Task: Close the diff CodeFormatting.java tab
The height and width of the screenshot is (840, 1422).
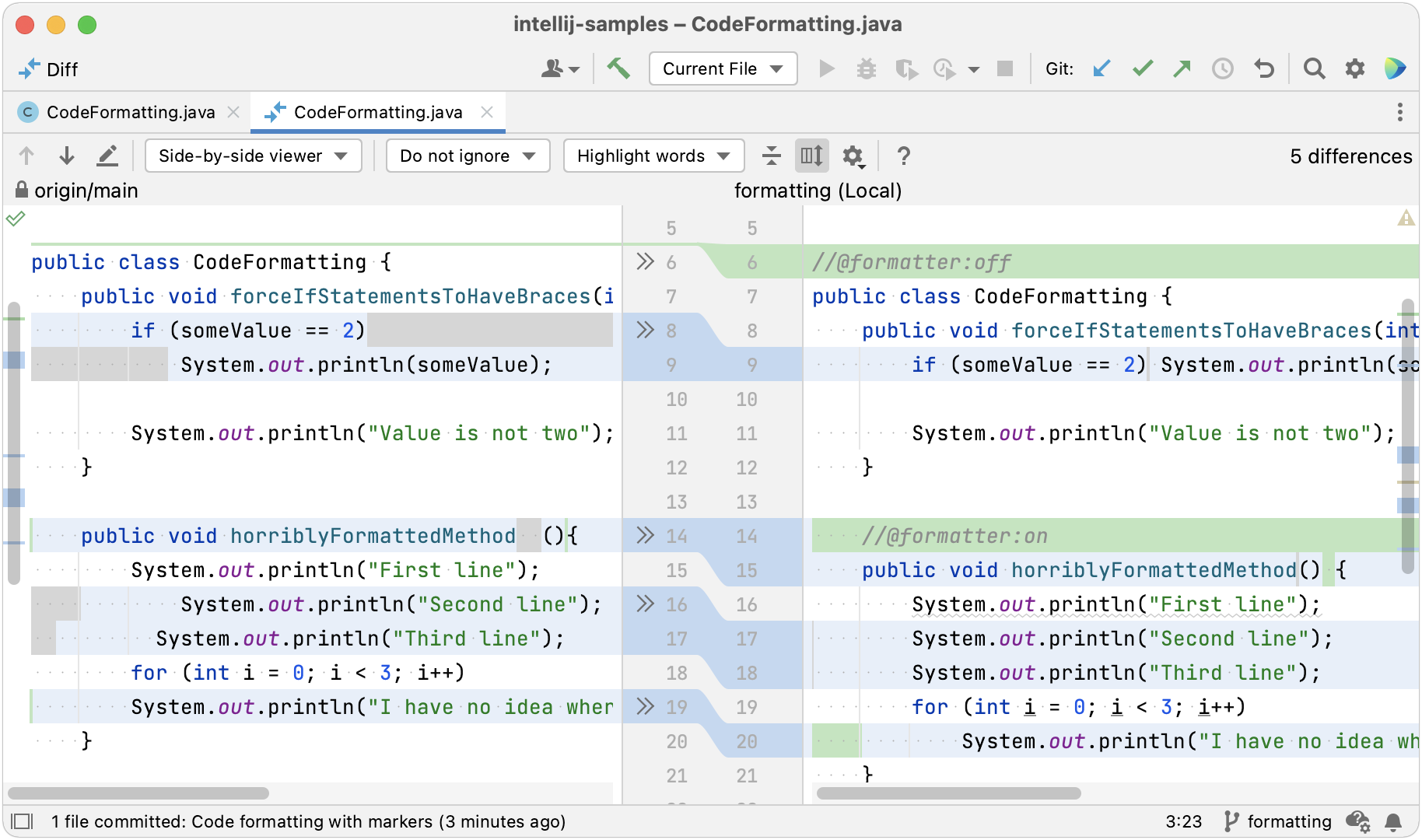Action: pyautogui.click(x=487, y=112)
